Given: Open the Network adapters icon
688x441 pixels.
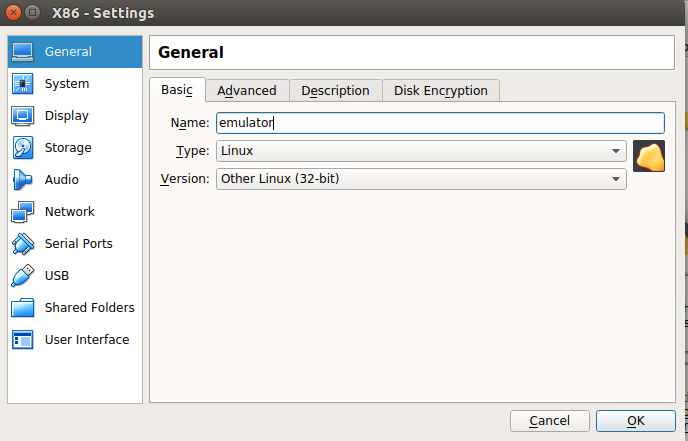Looking at the screenshot, I should point(23,212).
